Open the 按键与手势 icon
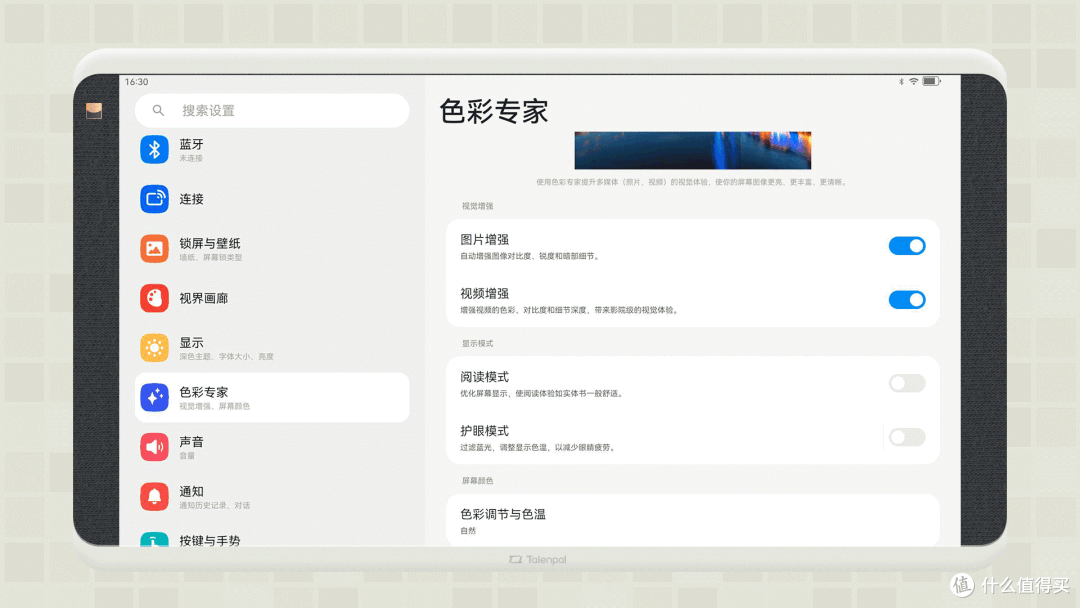This screenshot has width=1080, height=608. (154, 539)
